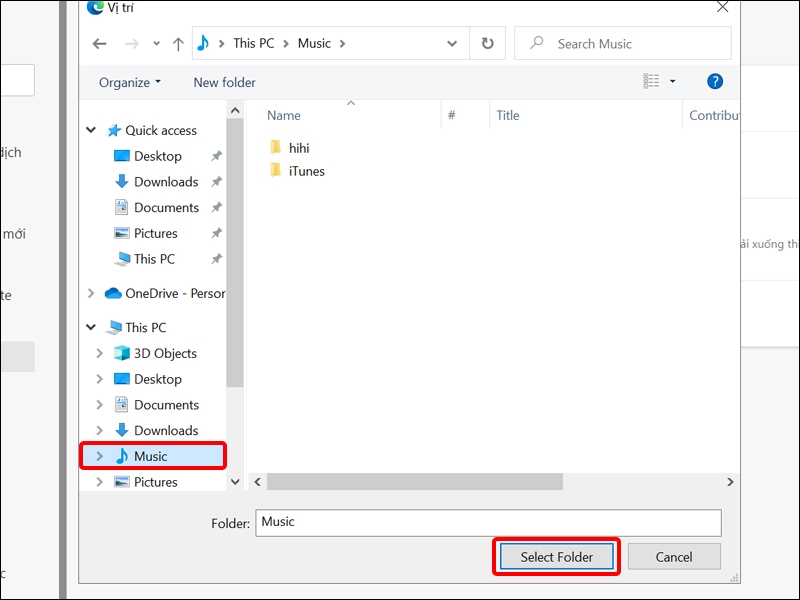Click the Folder name input field
The width and height of the screenshot is (800, 600).
coord(488,522)
